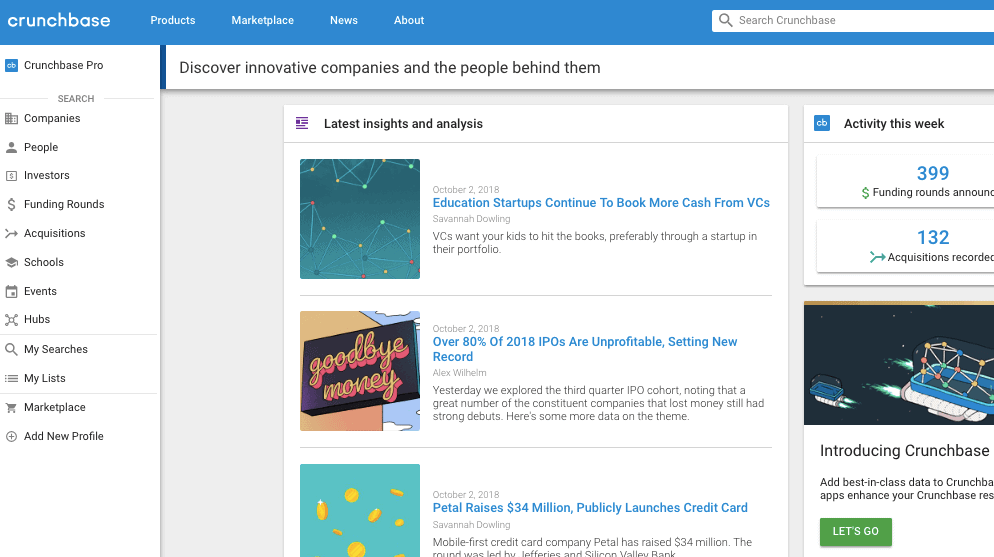Screen dimensions: 994x557
Task: Click the Crunchbase logo in header
Action: (59, 20)
